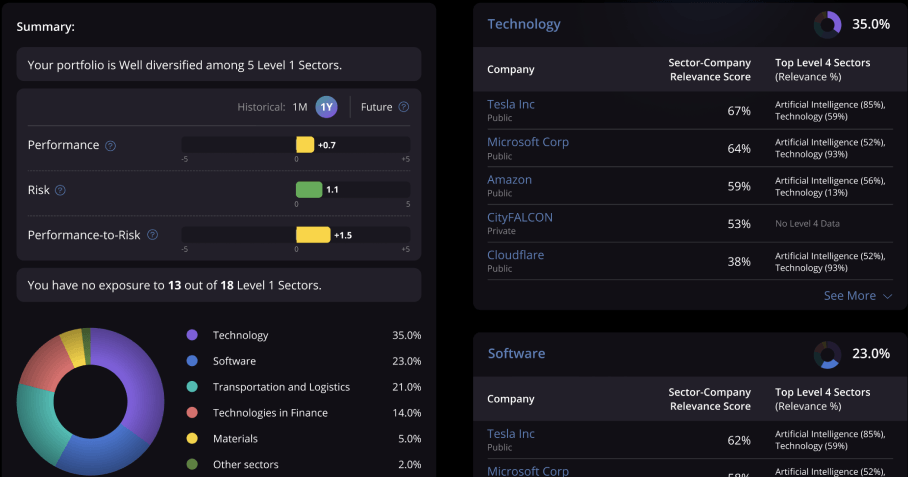
Task: Open the Technology sector heading link
Action: (523, 24)
